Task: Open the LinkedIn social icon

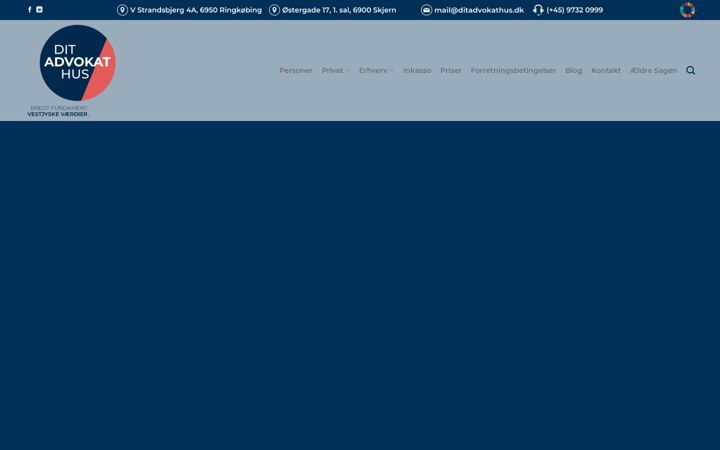Action: point(39,10)
